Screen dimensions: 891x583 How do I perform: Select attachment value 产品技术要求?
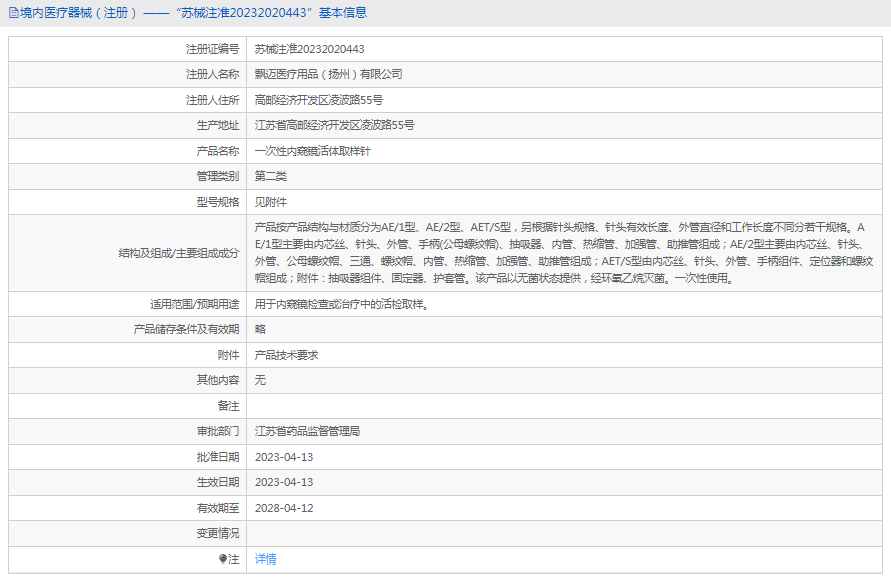[x=286, y=355]
